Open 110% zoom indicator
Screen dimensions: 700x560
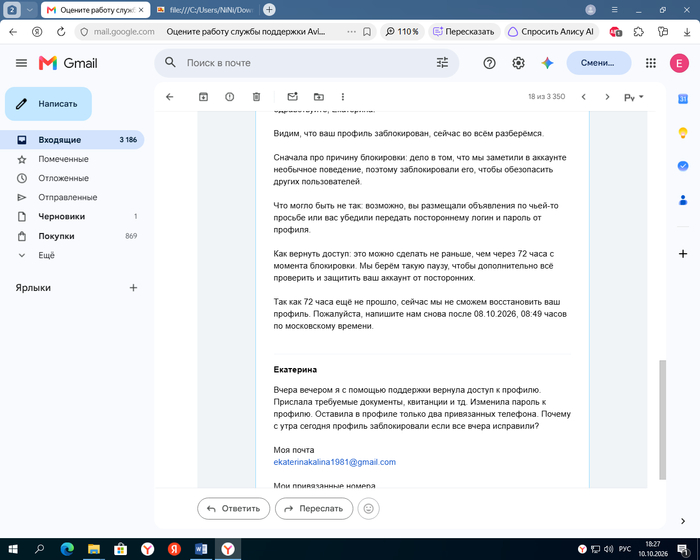402,32
